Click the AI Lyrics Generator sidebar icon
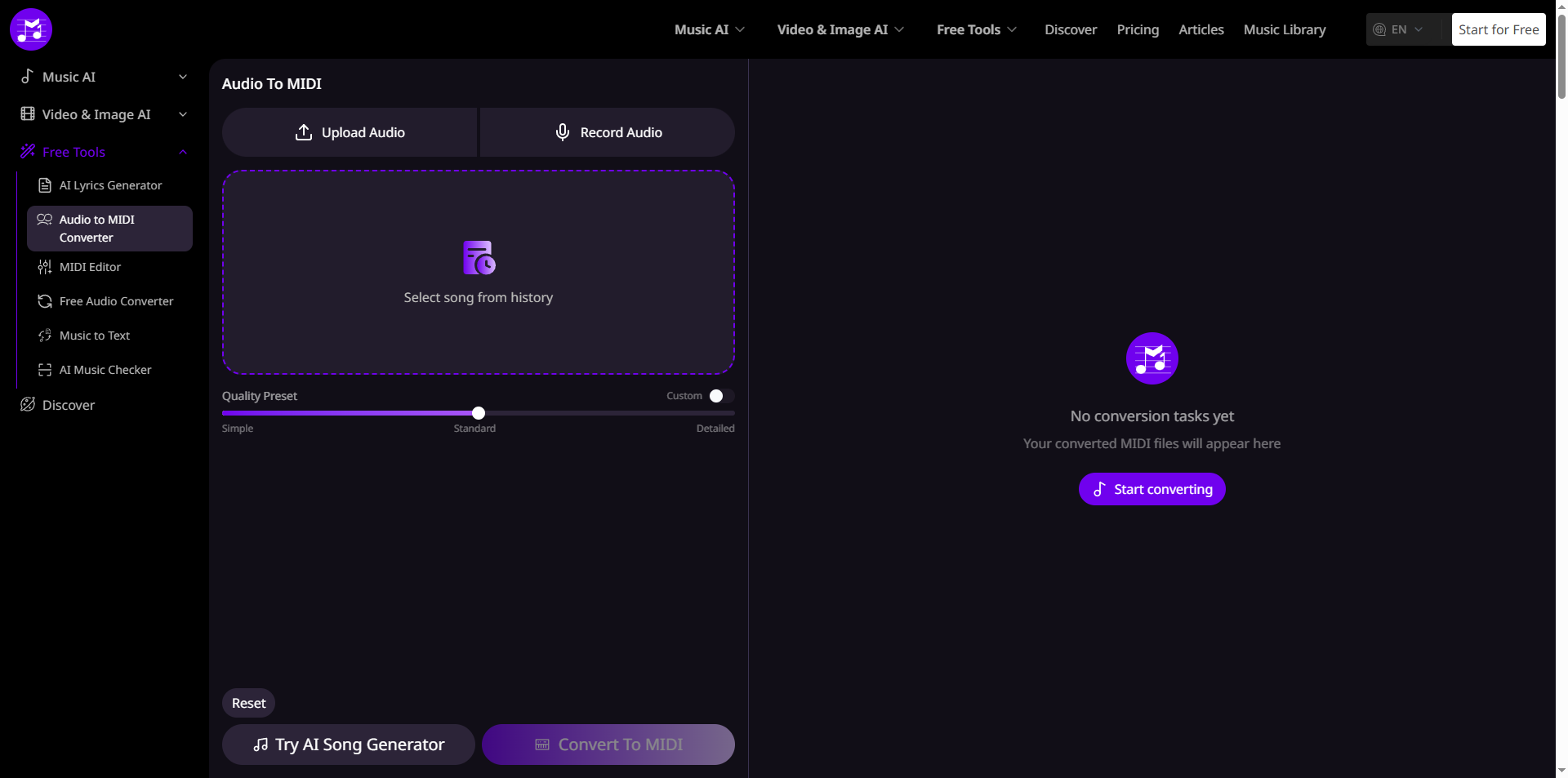The image size is (1568, 778). [45, 186]
